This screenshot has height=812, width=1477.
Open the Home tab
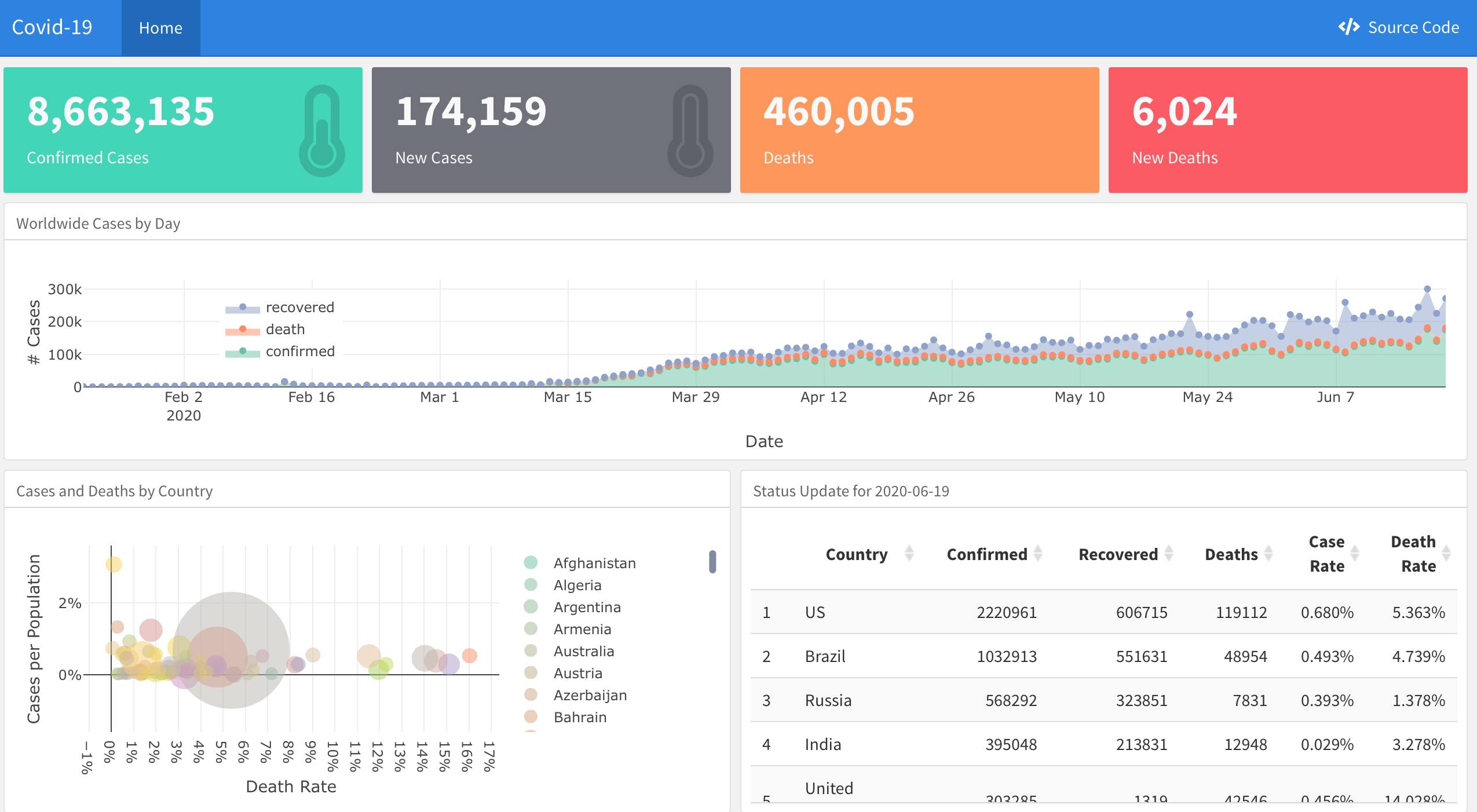click(x=160, y=28)
